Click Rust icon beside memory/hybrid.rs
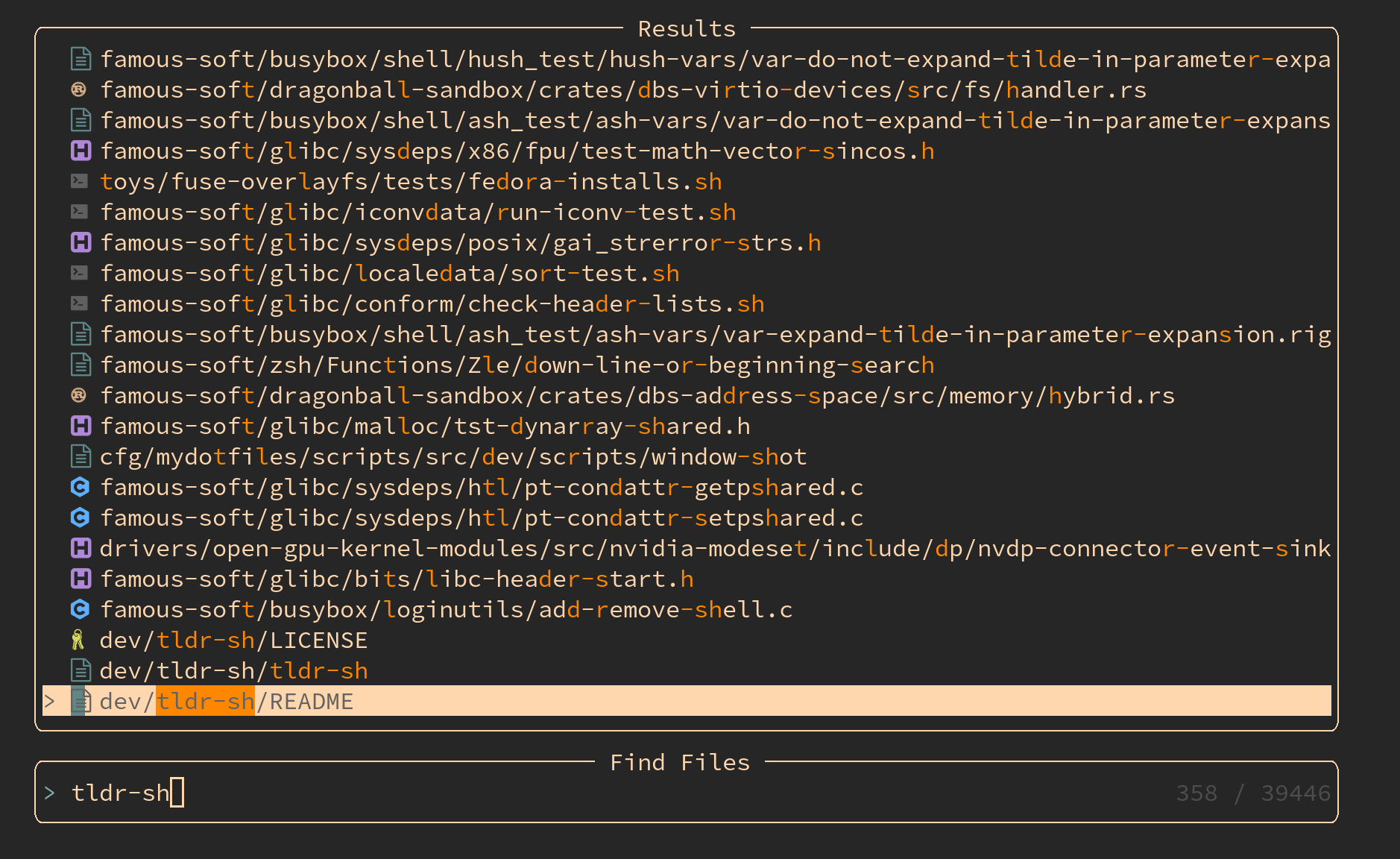Screen dimensions: 1400x859 coord(79,395)
